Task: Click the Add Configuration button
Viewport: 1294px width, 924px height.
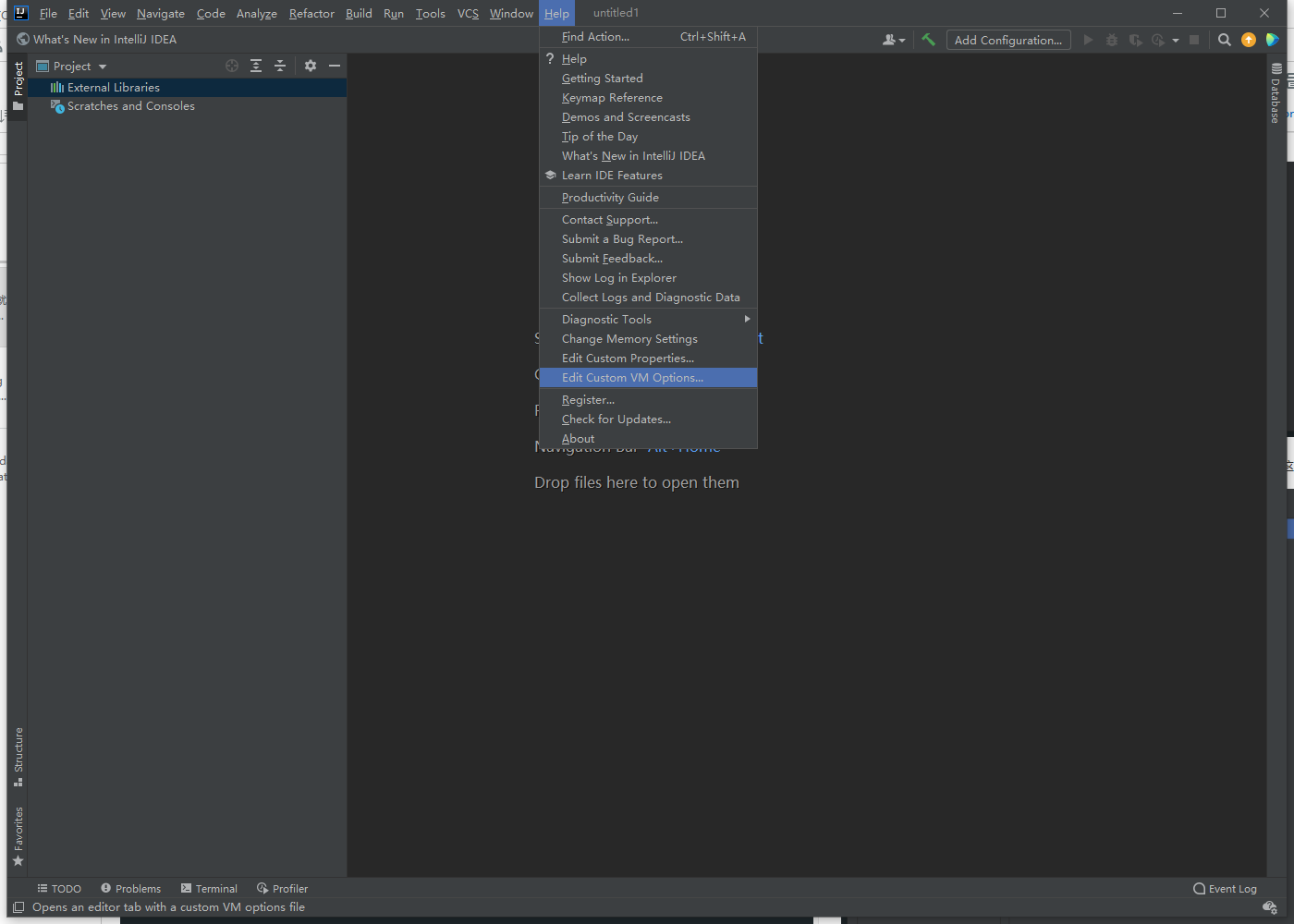Action: (x=1007, y=40)
